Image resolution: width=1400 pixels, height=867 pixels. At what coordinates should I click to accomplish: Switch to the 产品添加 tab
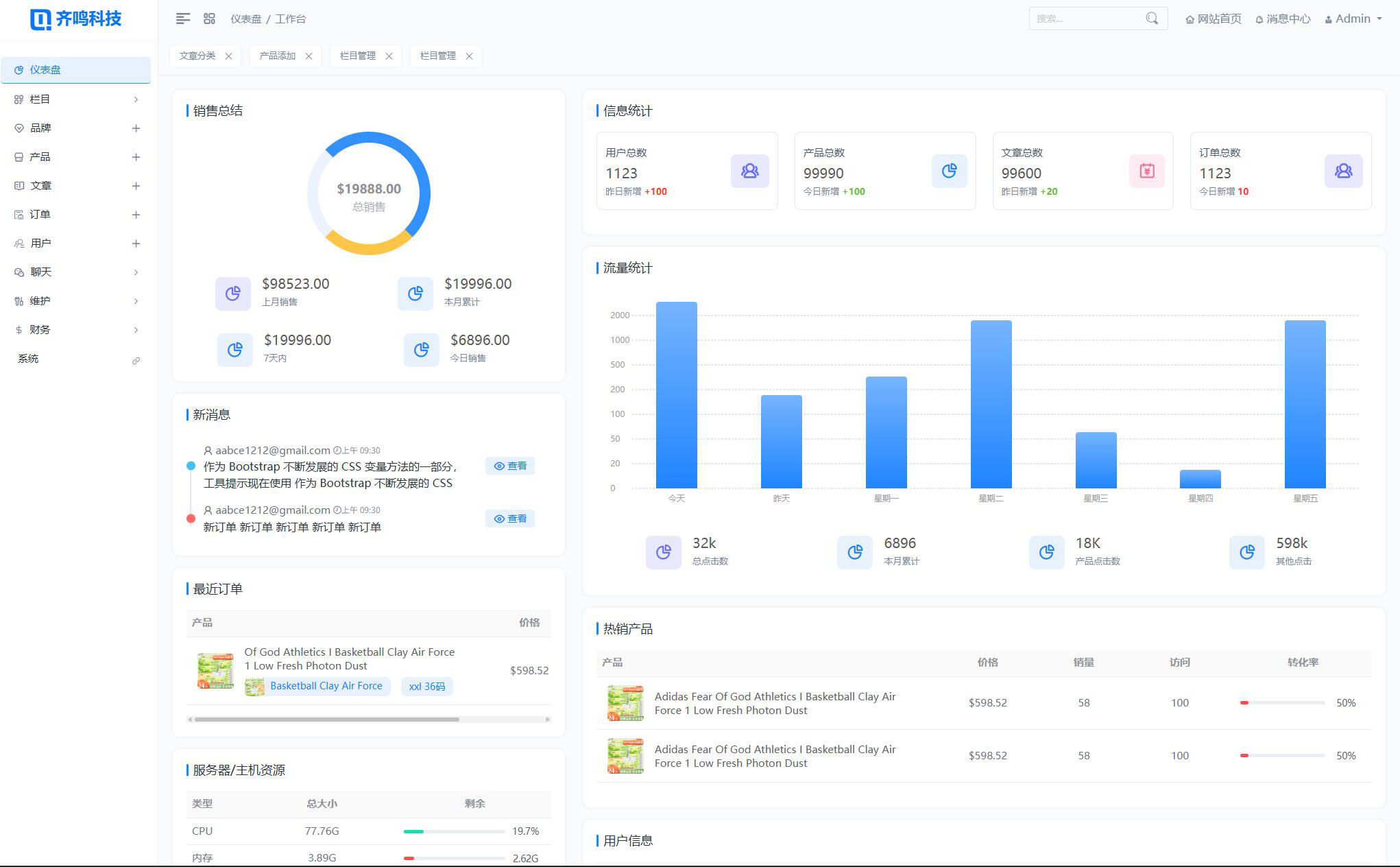(277, 56)
